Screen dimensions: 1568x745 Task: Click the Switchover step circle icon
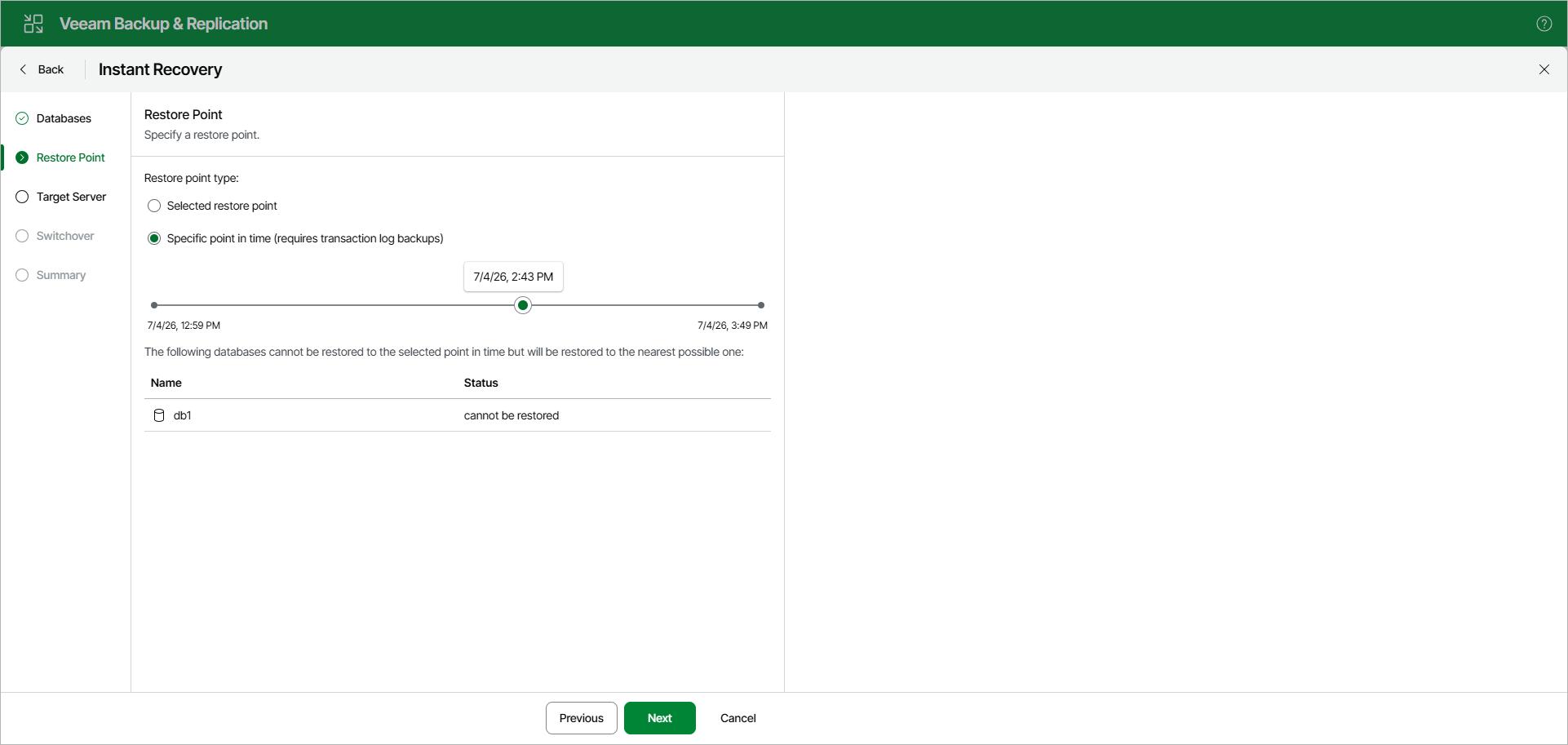22,236
